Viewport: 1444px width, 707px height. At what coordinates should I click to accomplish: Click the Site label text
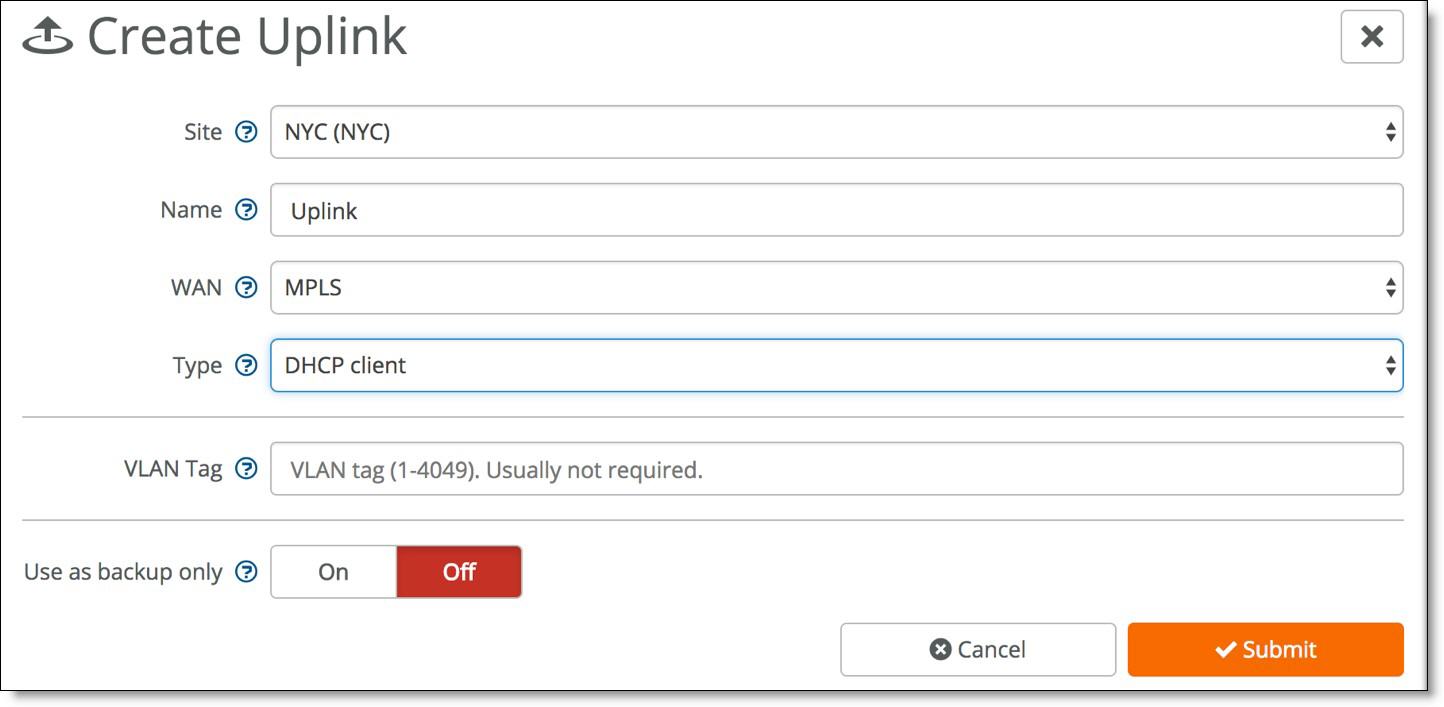pyautogui.click(x=203, y=132)
